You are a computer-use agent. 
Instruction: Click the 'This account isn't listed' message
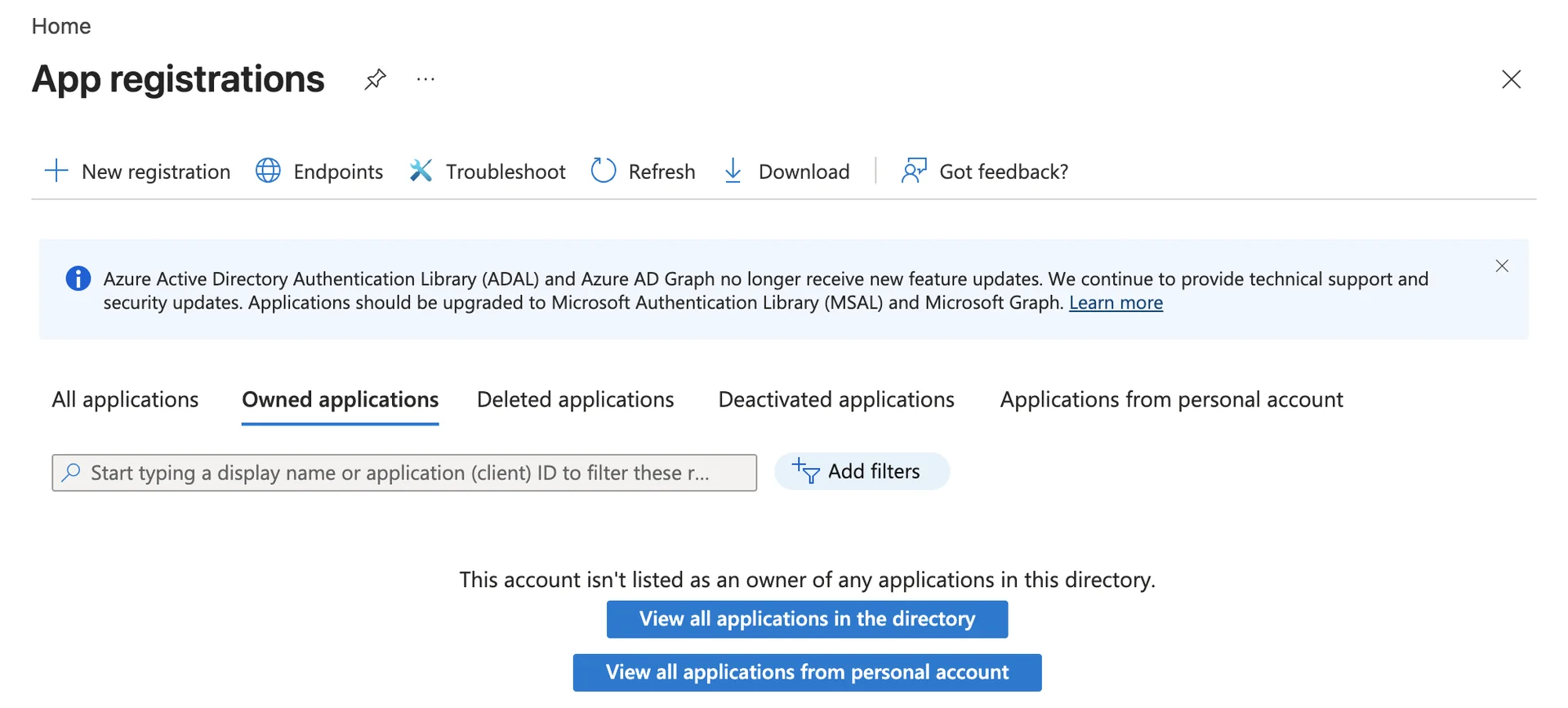click(x=807, y=580)
